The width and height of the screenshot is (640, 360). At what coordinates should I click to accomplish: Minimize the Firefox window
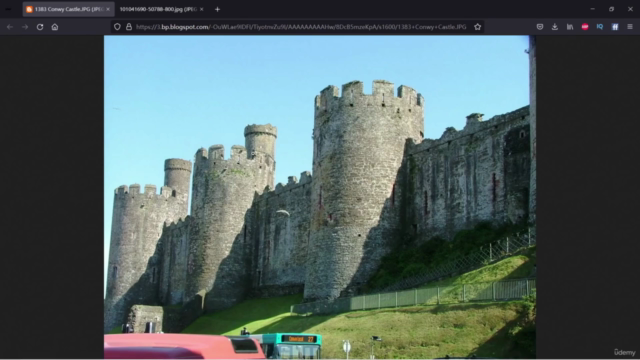tap(592, 9)
